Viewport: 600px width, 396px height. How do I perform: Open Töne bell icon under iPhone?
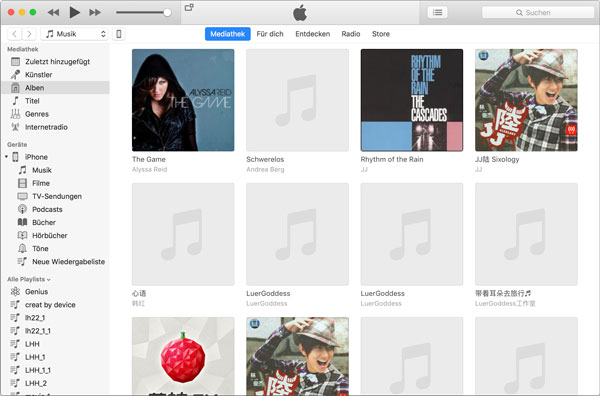(23, 248)
